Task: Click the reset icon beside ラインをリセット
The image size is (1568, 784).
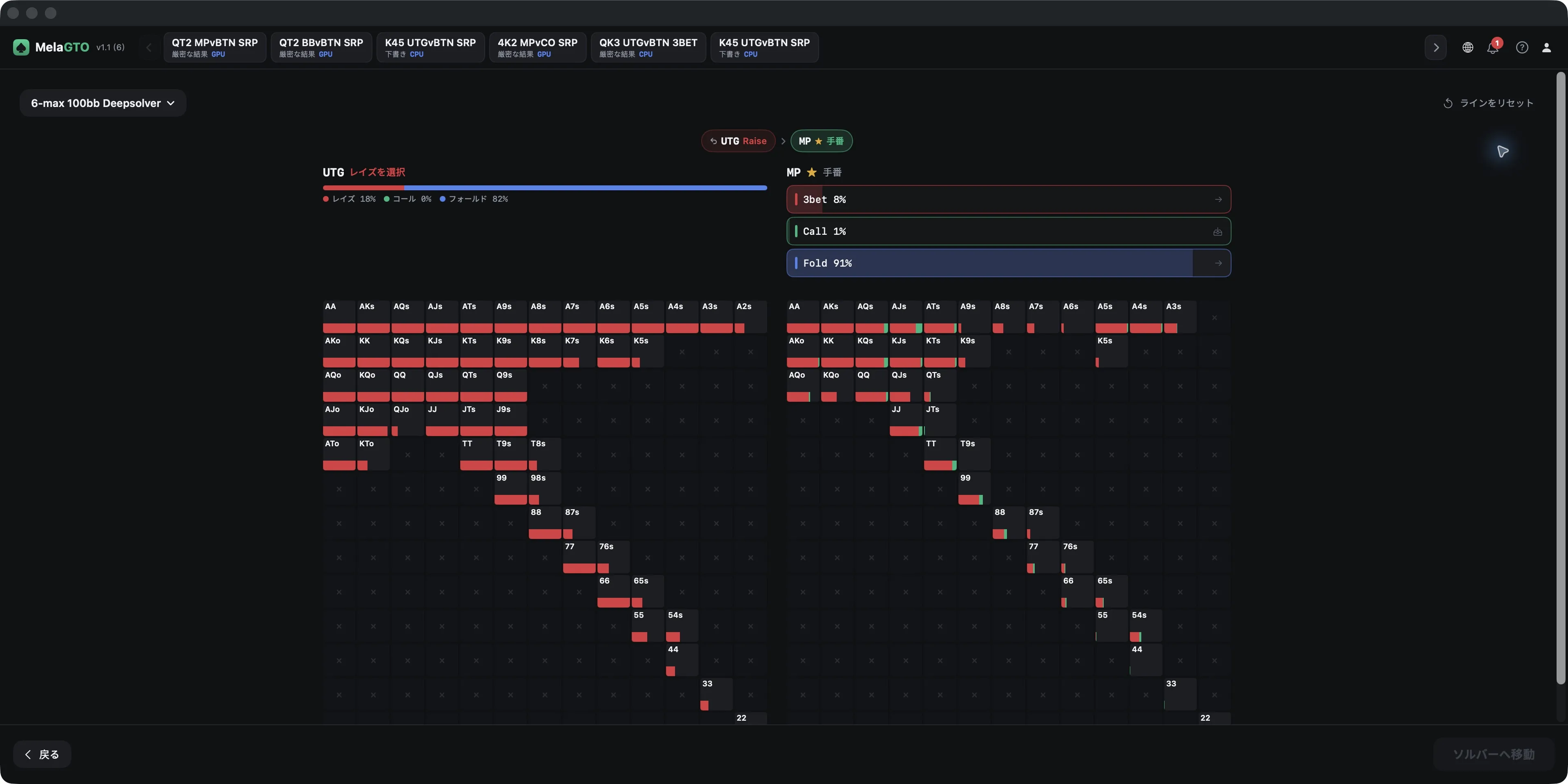Action: 1448,103
